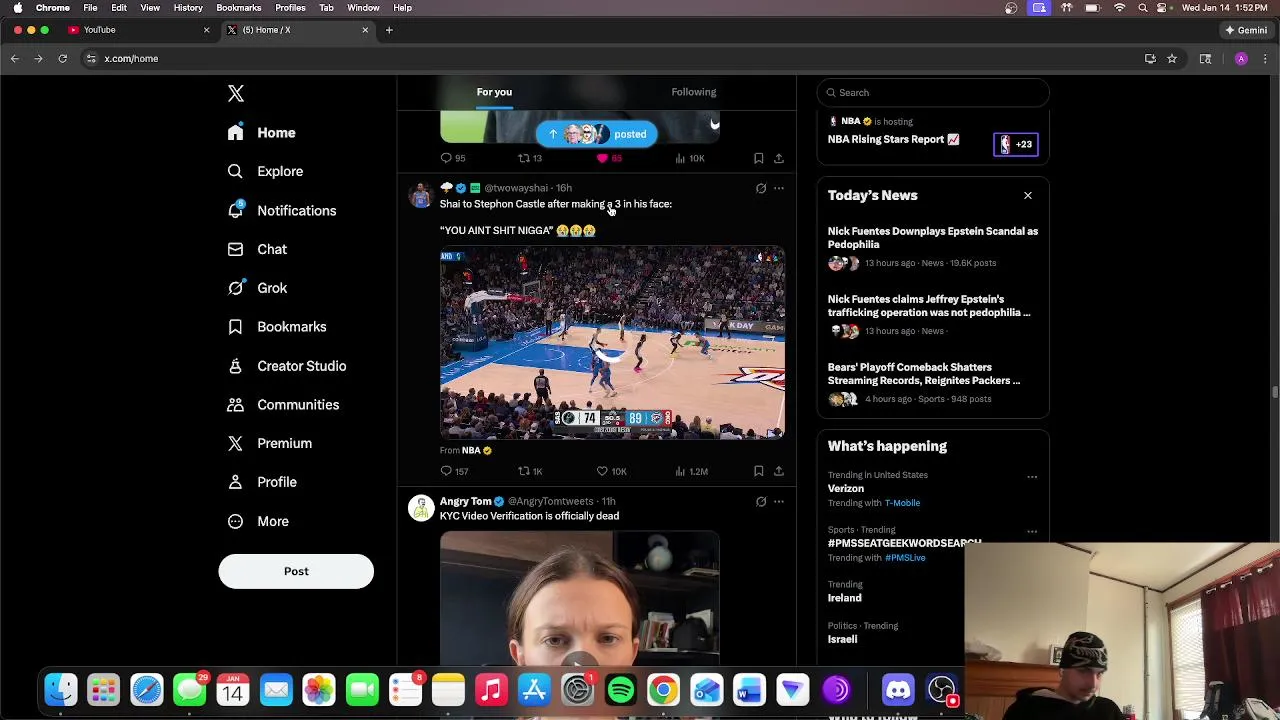Open options for #PMSSEATGEEKWORDSEARCH trend
Viewport: 1280px width, 720px height.
coord(1032,531)
